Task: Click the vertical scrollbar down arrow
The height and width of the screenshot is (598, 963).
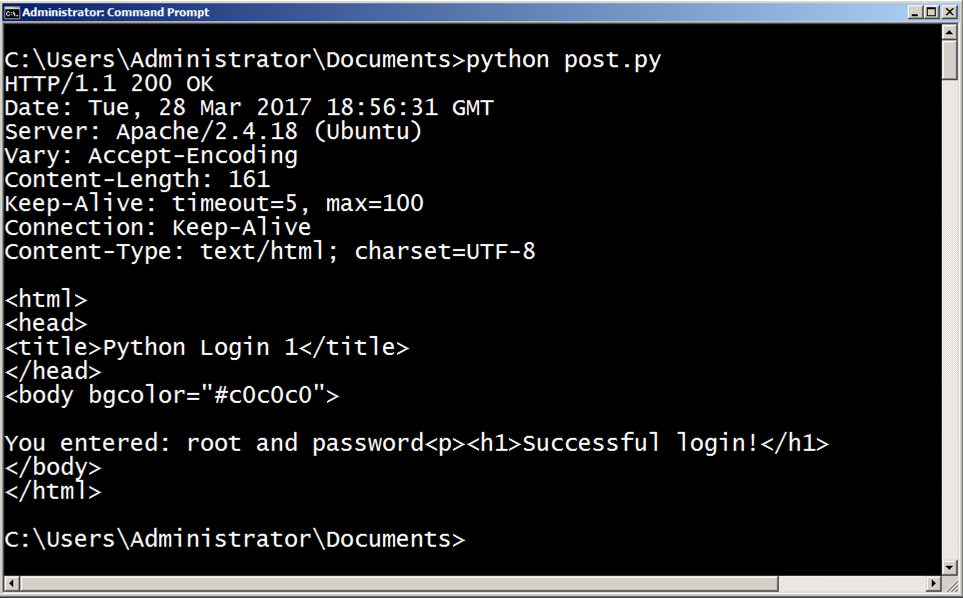Action: 950,567
